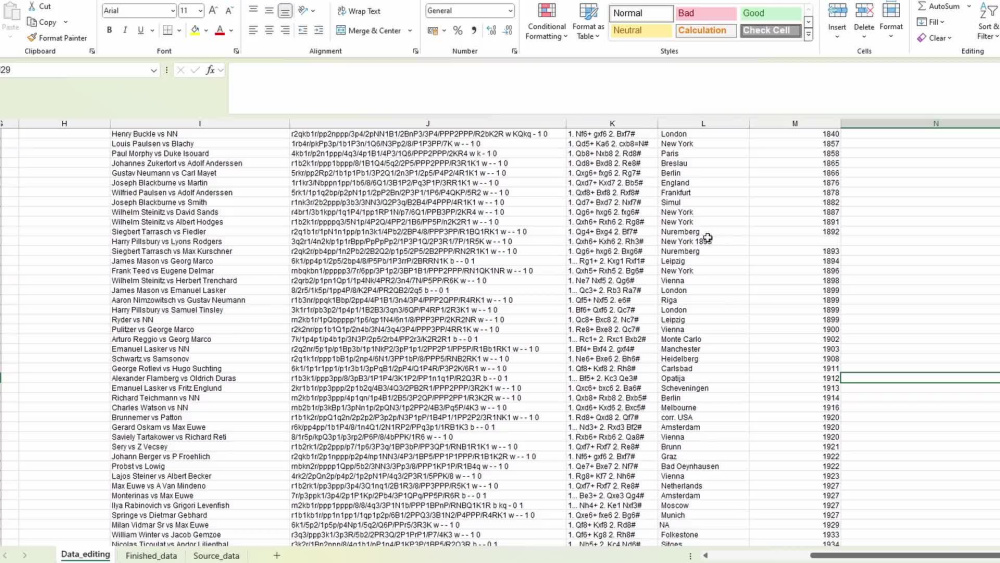Apply the Check Cell style
Screen dimensions: 1000x563
(x=770, y=31)
